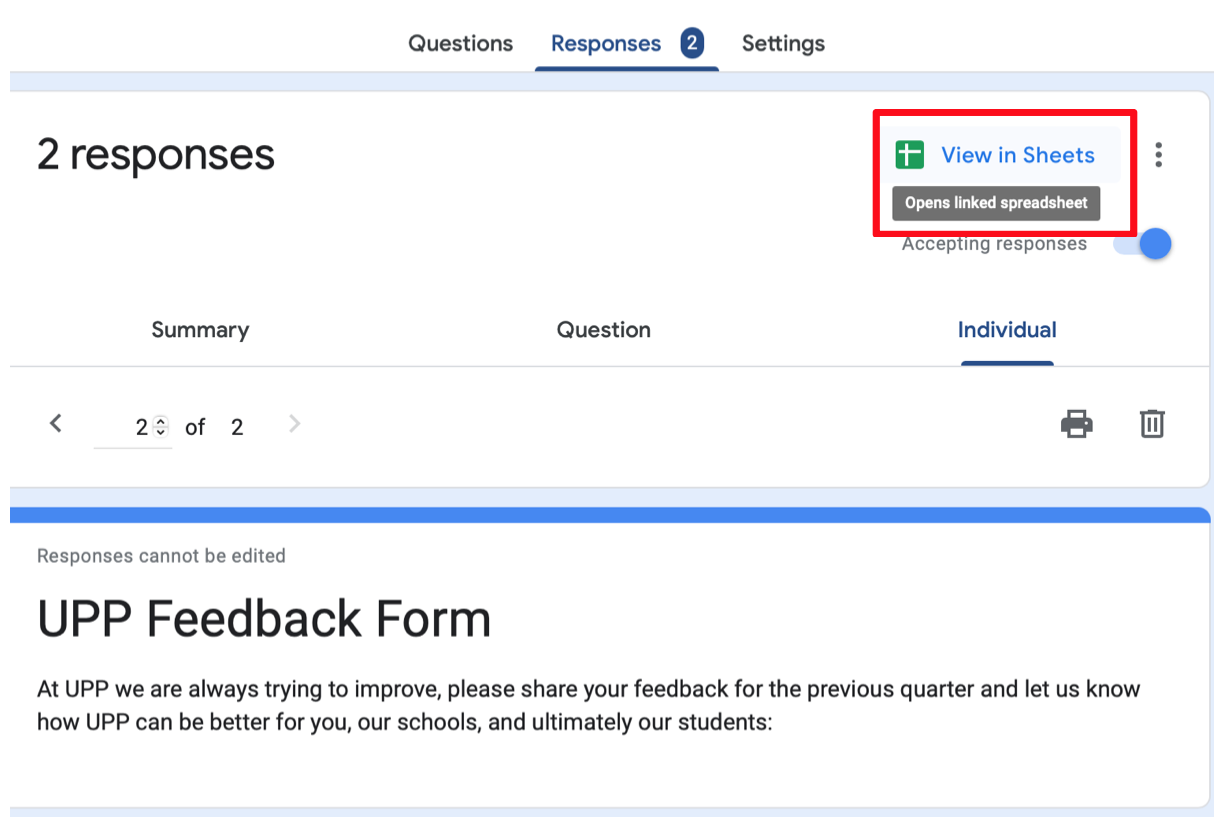Click the UPP Feedback Form title
Screen dimensions: 1228x828
pyautogui.click(x=264, y=619)
